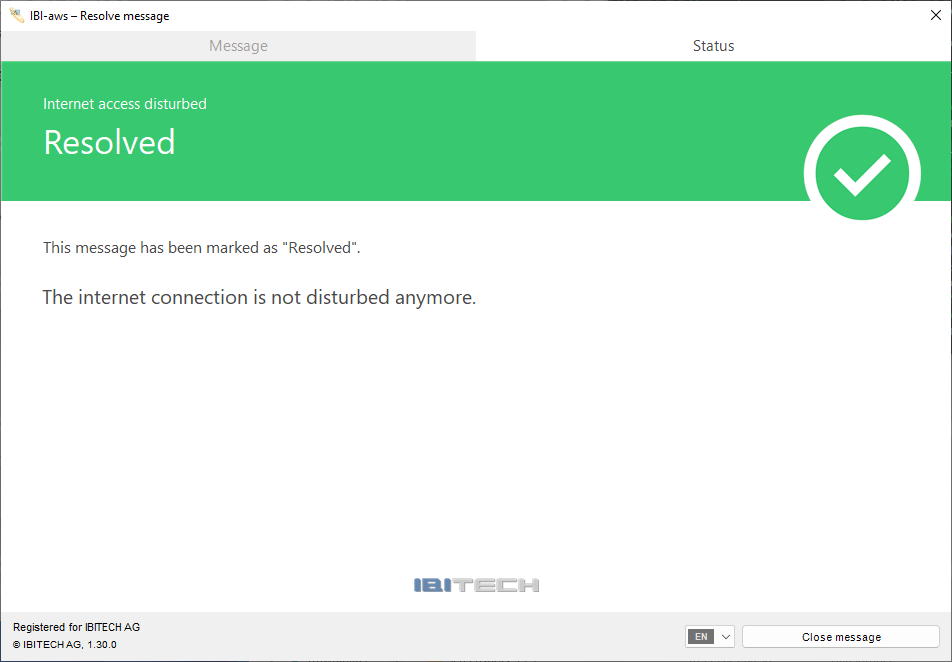Click the "Internet access disturbed" subtitle
This screenshot has height=662, width=952.
125,104
